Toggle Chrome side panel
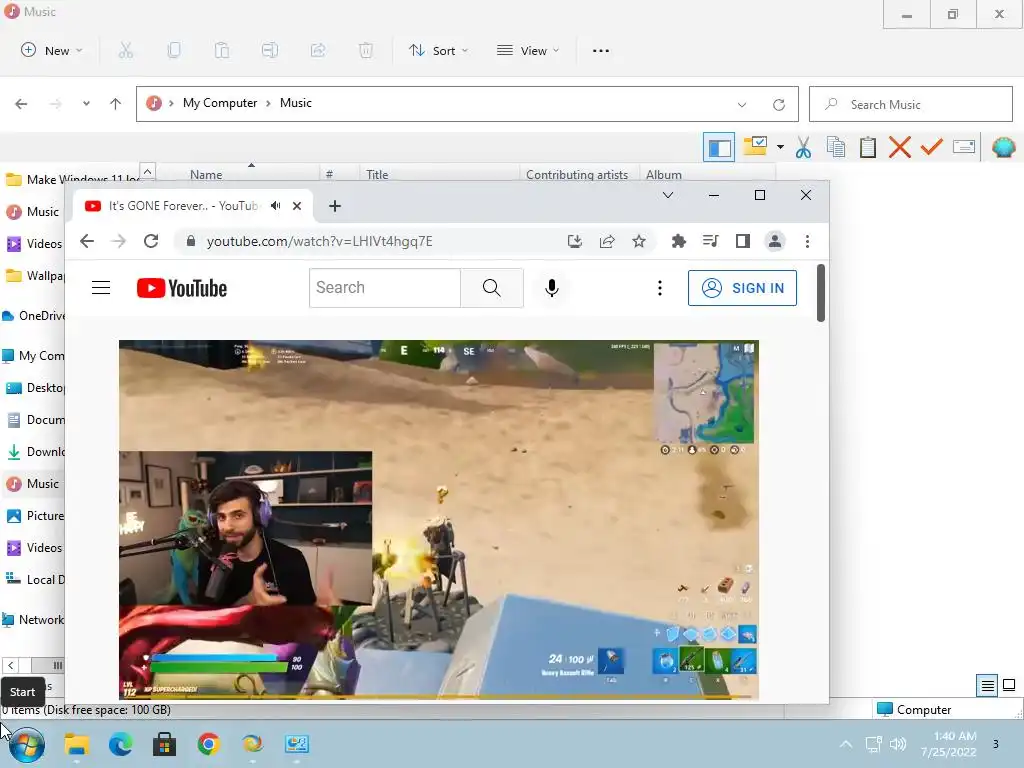The height and width of the screenshot is (768, 1024). point(743,241)
